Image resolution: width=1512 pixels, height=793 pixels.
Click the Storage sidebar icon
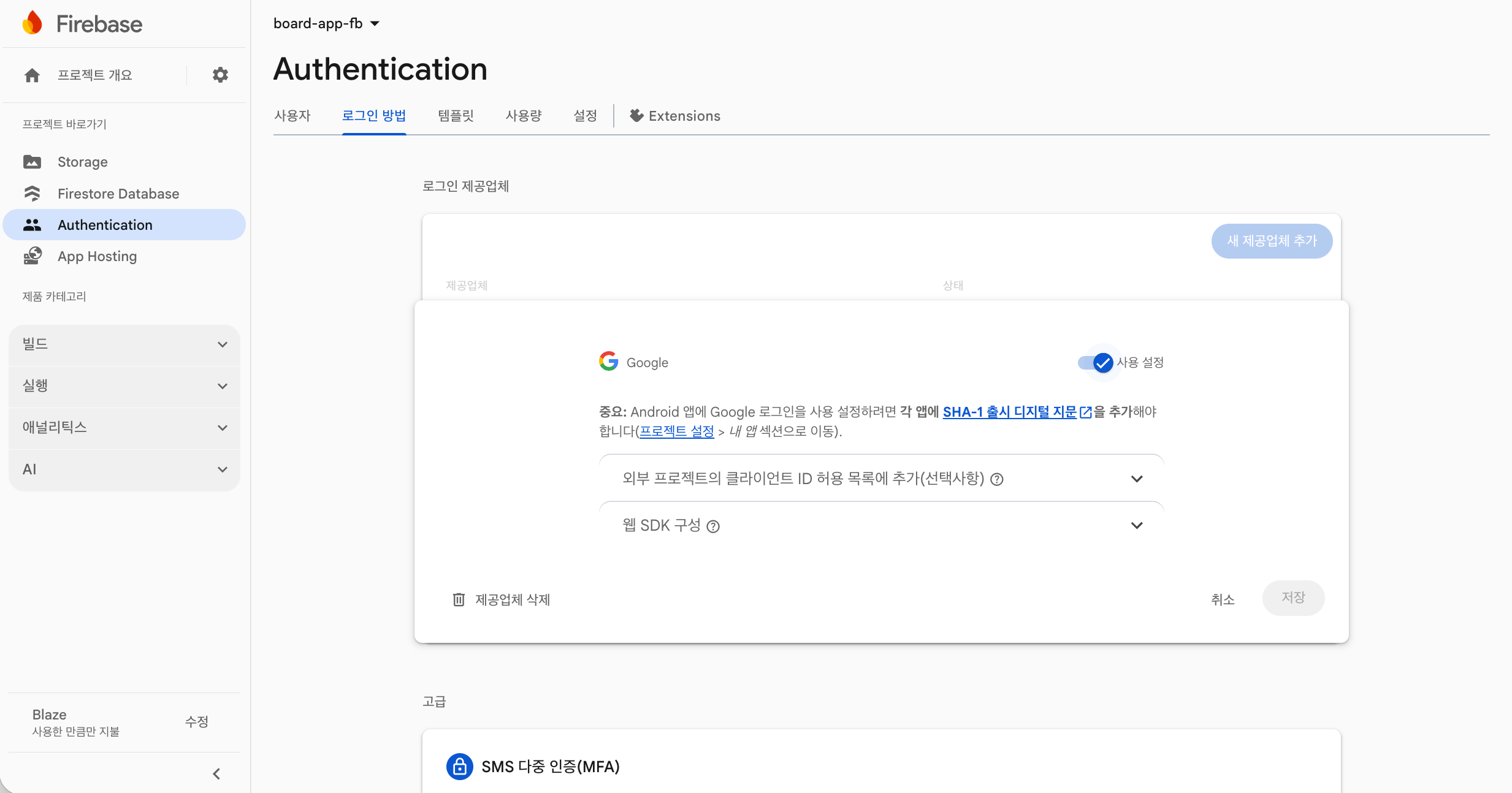tap(32, 162)
